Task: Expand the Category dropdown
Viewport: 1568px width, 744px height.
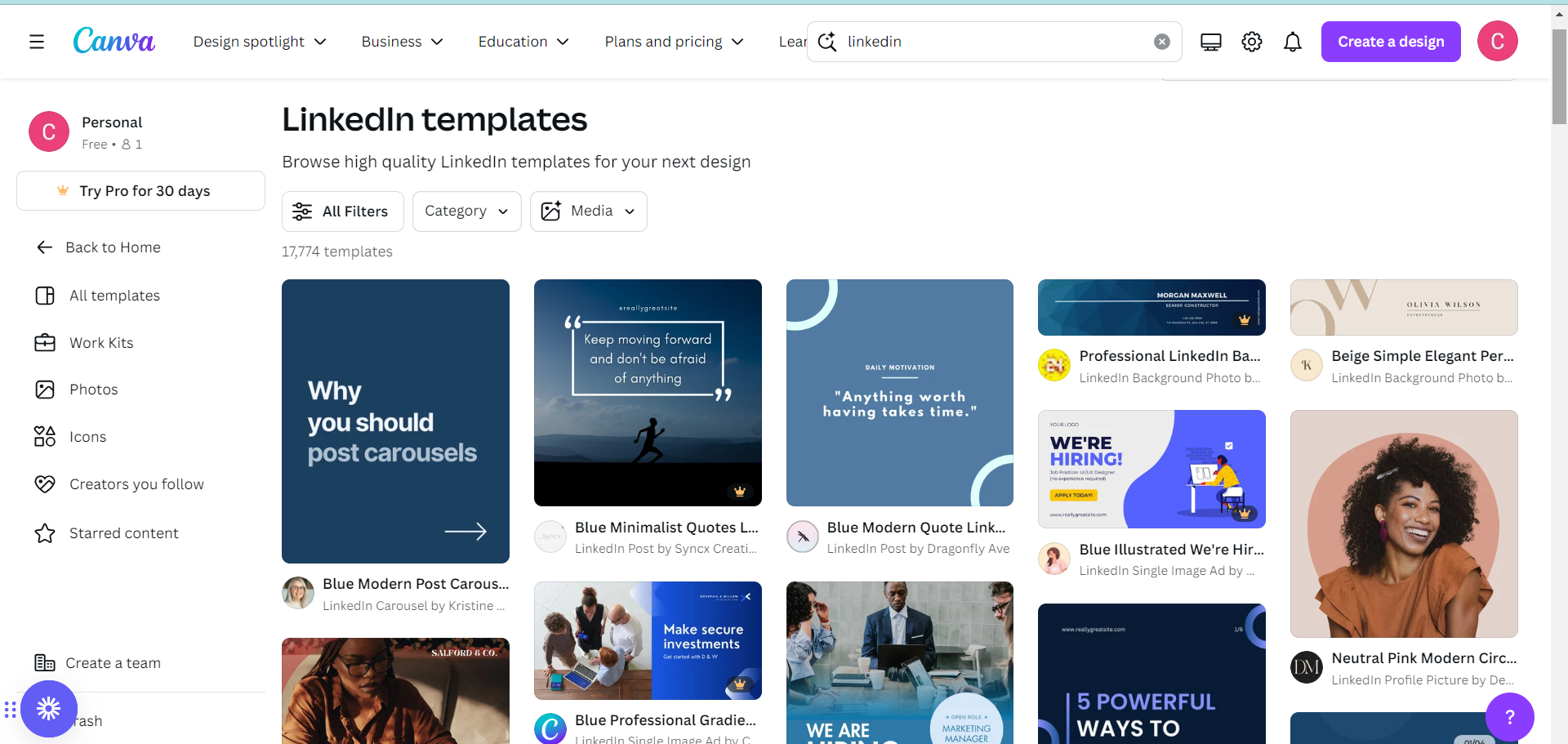Action: pos(466,211)
